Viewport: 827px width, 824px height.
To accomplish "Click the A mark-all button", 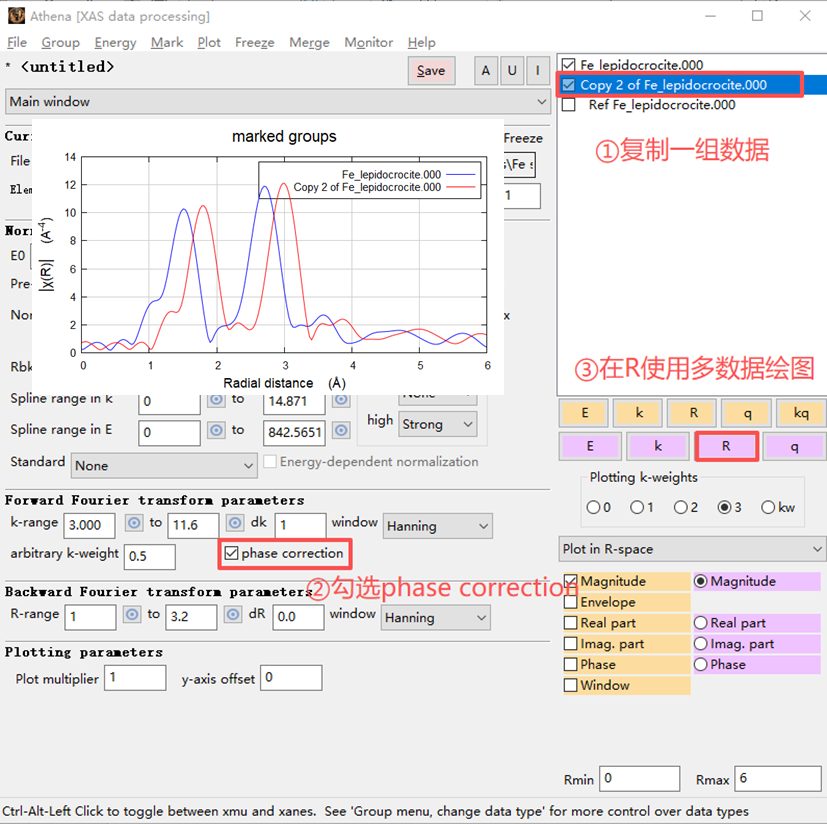I will pos(485,70).
